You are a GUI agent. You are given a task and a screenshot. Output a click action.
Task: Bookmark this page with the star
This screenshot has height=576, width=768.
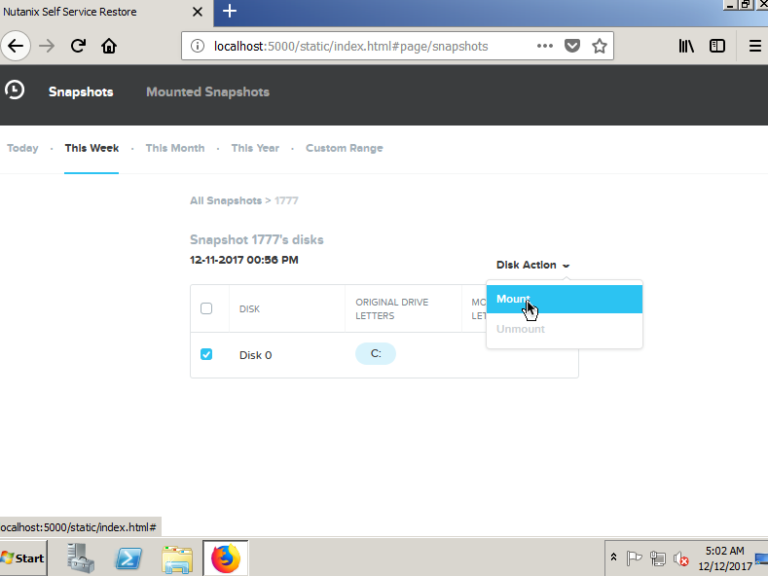pyautogui.click(x=600, y=46)
